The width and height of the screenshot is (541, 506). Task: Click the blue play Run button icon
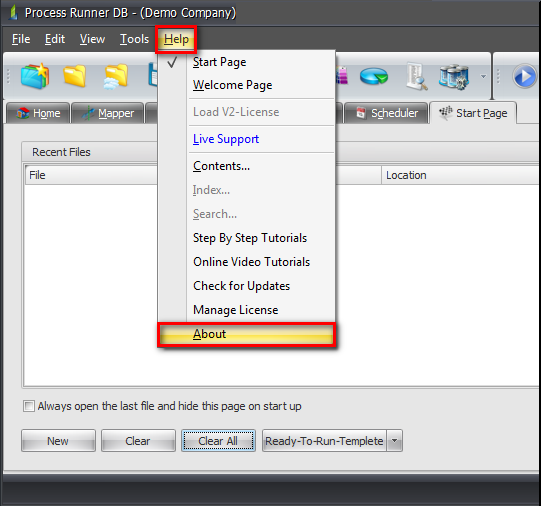point(524,76)
